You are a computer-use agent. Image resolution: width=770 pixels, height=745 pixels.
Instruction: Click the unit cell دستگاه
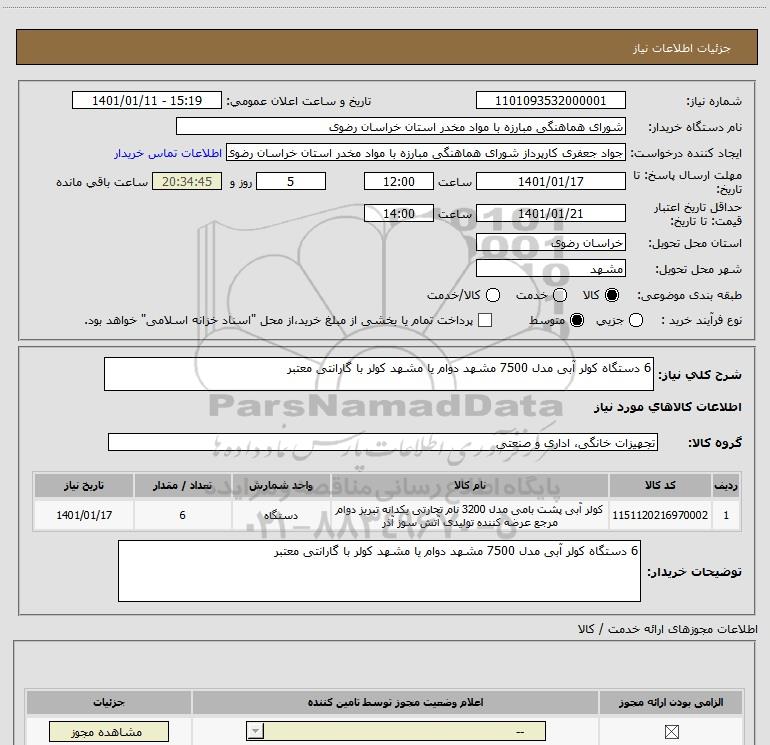click(x=281, y=515)
